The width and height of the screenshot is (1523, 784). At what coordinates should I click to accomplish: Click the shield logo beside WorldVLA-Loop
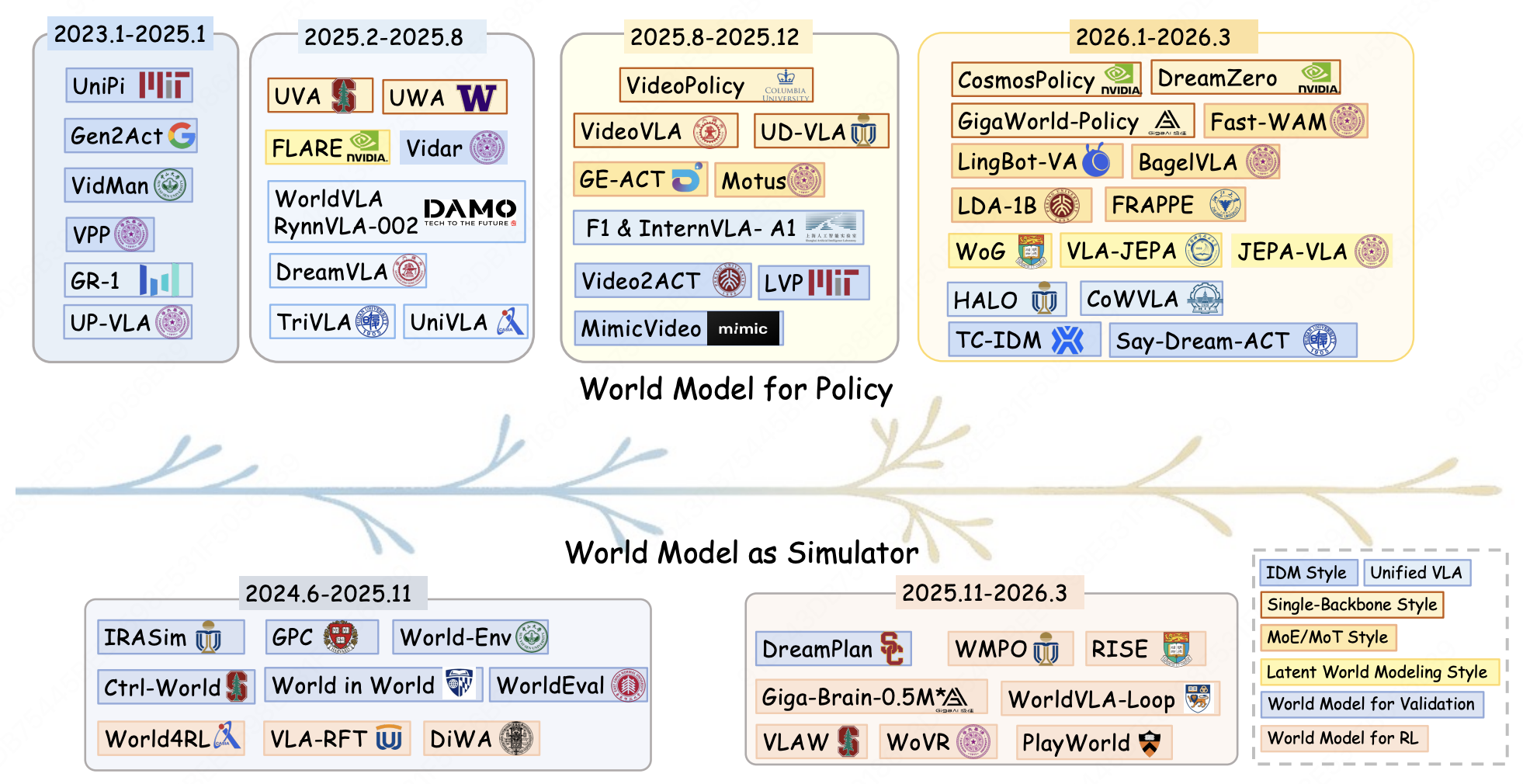click(x=1198, y=699)
